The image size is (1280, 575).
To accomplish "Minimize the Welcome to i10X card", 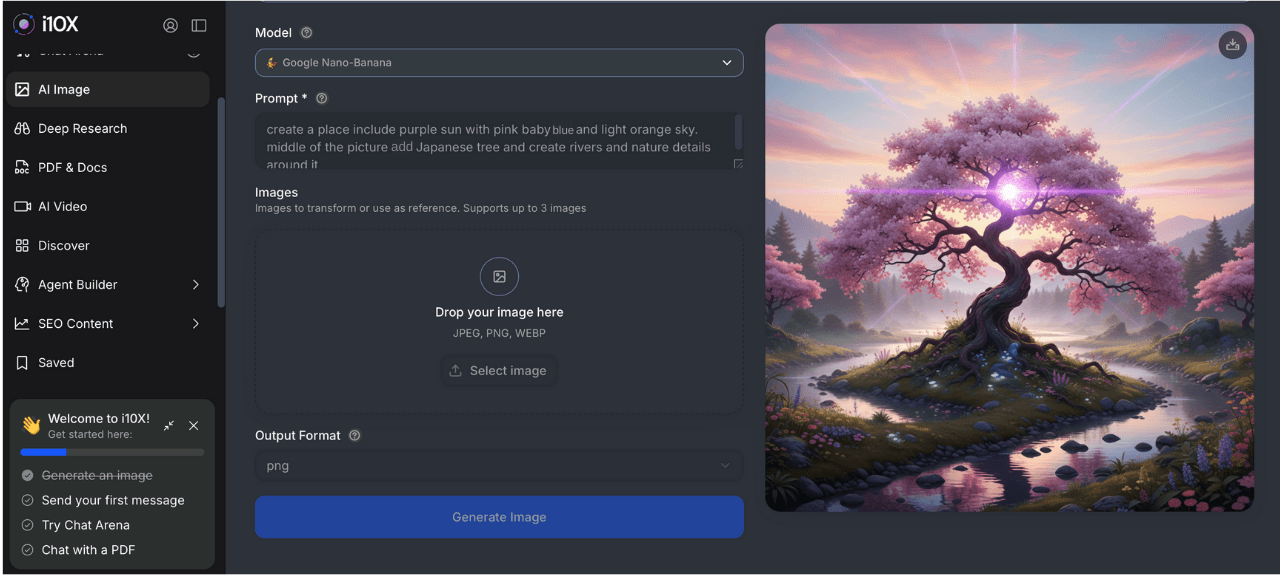I will click(169, 426).
